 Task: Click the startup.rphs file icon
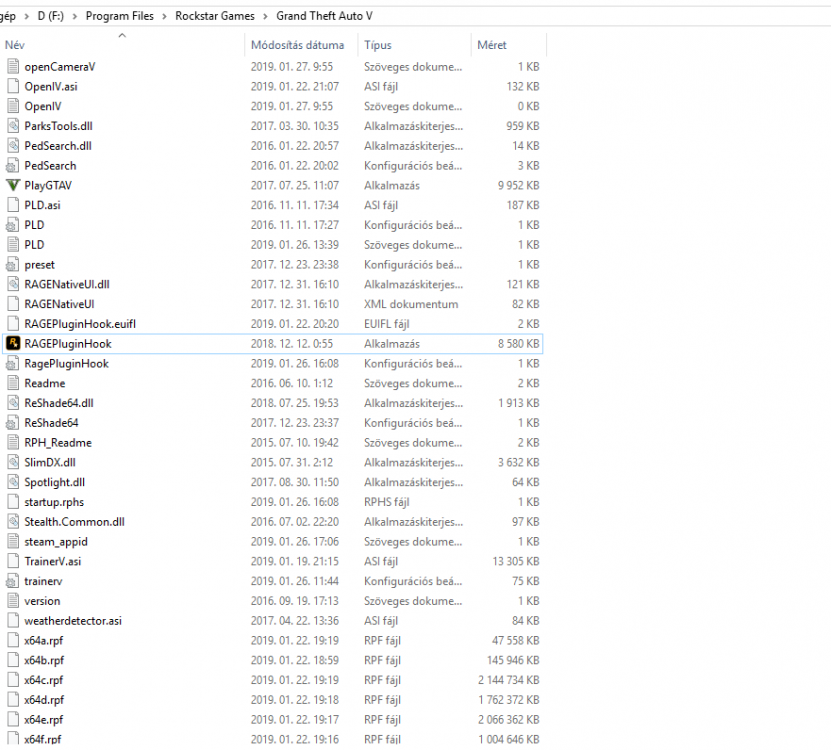point(13,502)
